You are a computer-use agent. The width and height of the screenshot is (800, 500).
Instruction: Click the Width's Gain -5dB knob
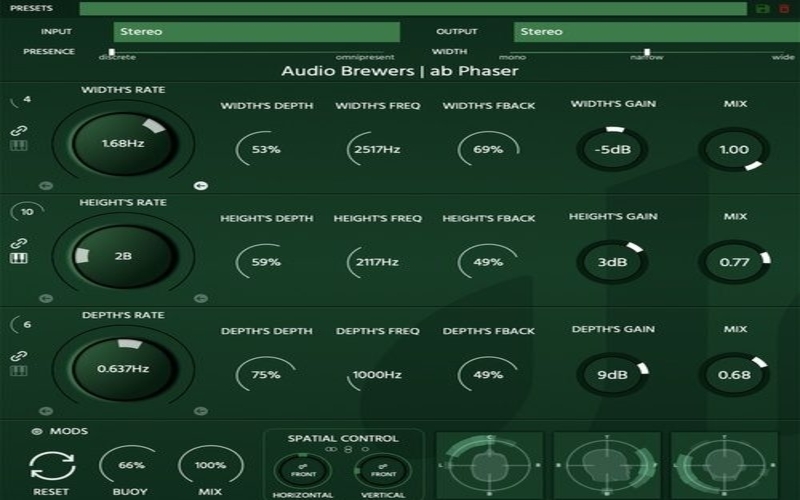(x=612, y=149)
